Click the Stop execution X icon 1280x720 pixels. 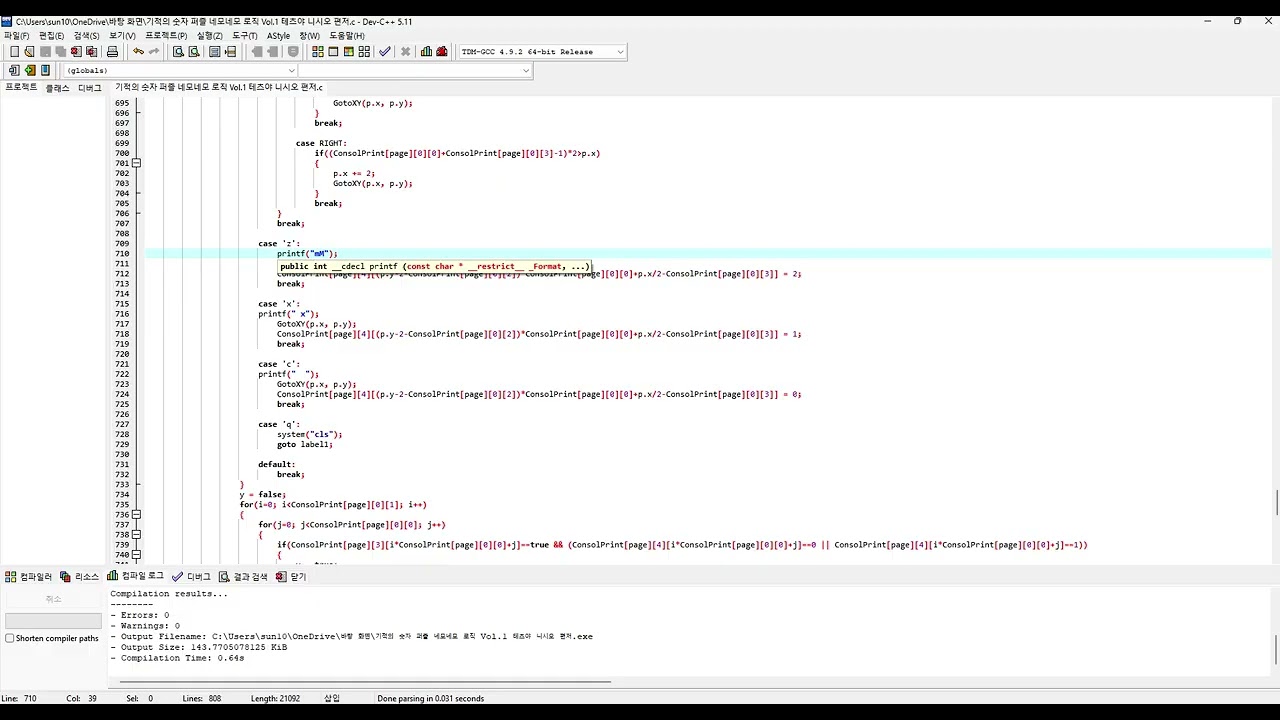pos(405,52)
